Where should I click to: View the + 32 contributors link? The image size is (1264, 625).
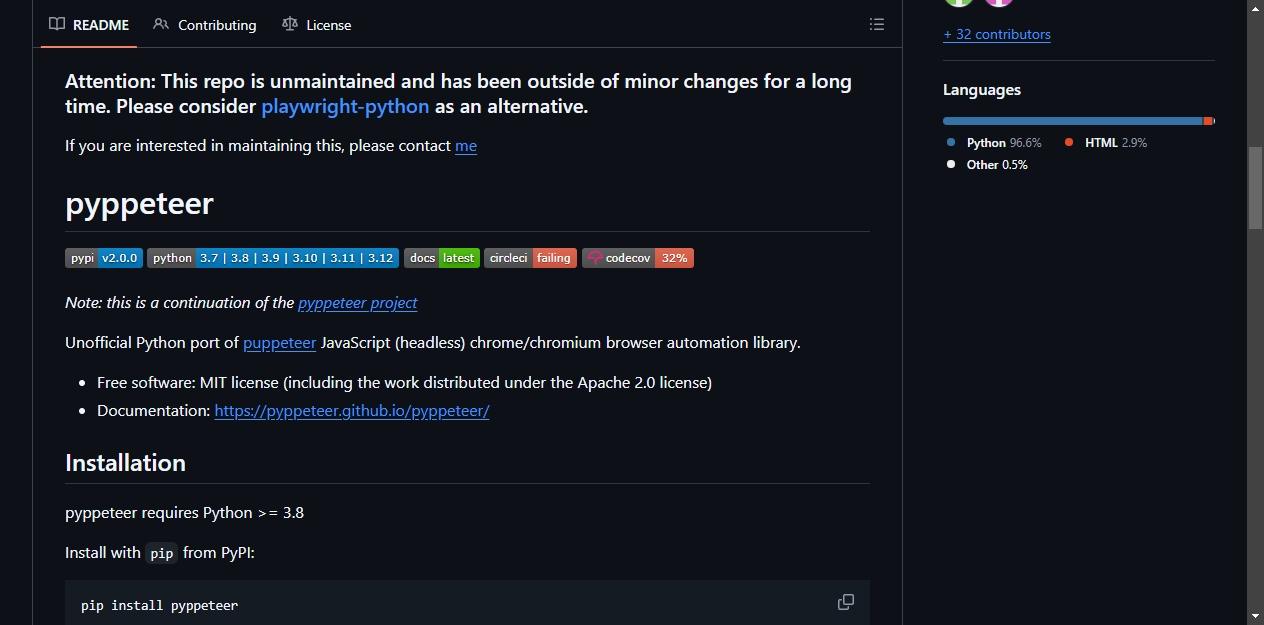click(x=997, y=34)
